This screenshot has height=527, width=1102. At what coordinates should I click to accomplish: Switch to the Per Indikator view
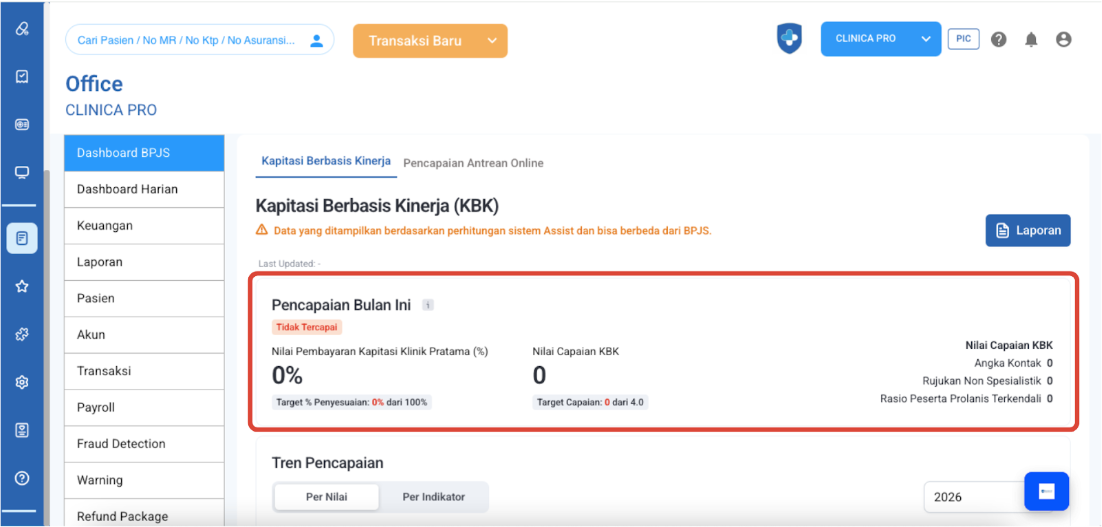tap(434, 497)
